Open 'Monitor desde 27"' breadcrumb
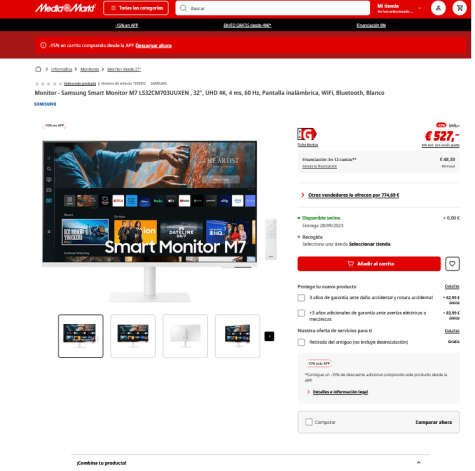 click(x=124, y=69)
